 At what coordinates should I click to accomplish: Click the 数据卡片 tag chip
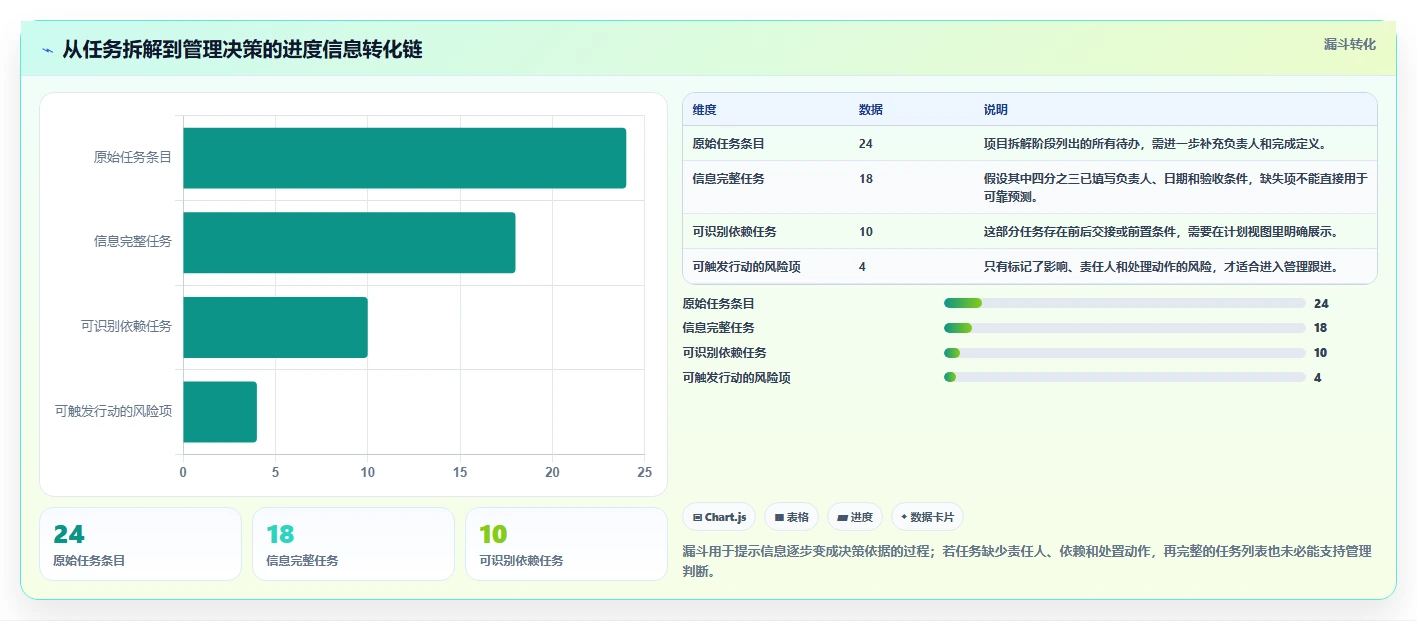point(927,517)
